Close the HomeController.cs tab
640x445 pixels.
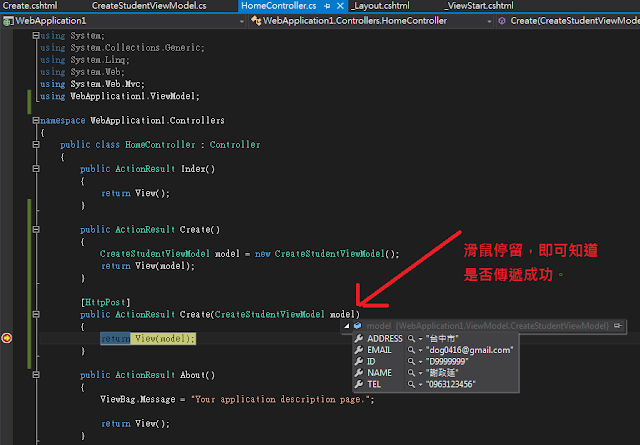(340, 6)
